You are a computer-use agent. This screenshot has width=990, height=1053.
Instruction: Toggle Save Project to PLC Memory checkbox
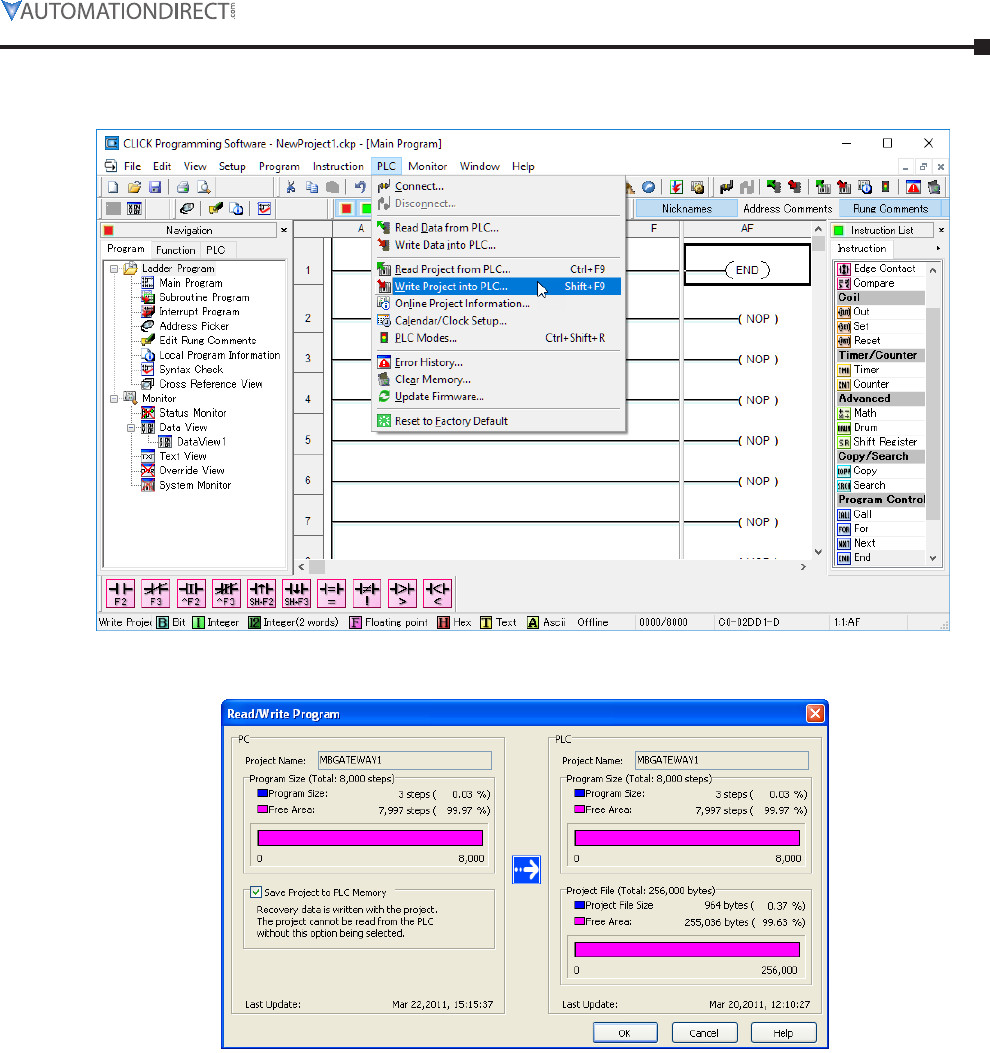(256, 892)
